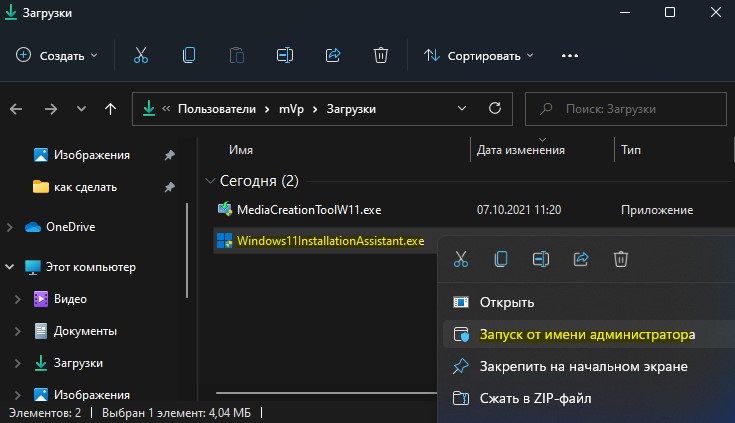Collapse the Сегодня (2) group
Viewport: 735px width, 423px height.
pyautogui.click(x=210, y=181)
